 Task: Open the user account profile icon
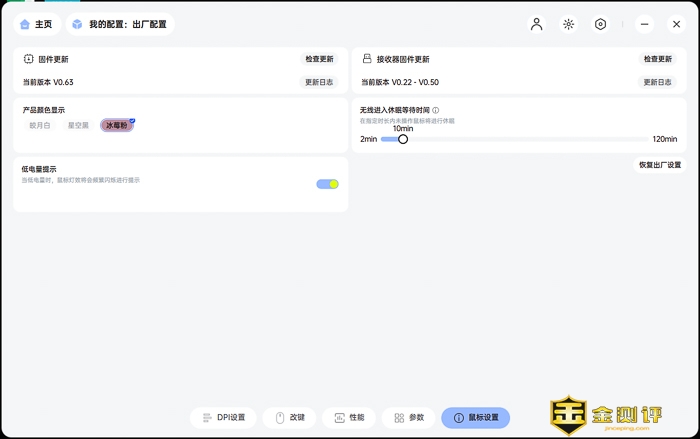click(x=536, y=24)
